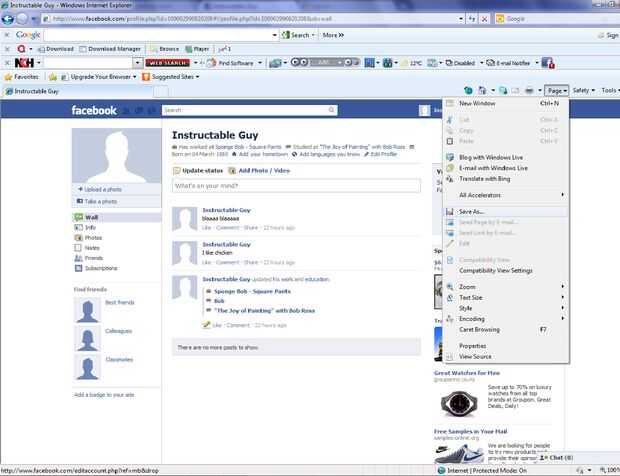The image size is (620, 476).
Task: Click the Stop loading X button
Action: click(x=484, y=19)
